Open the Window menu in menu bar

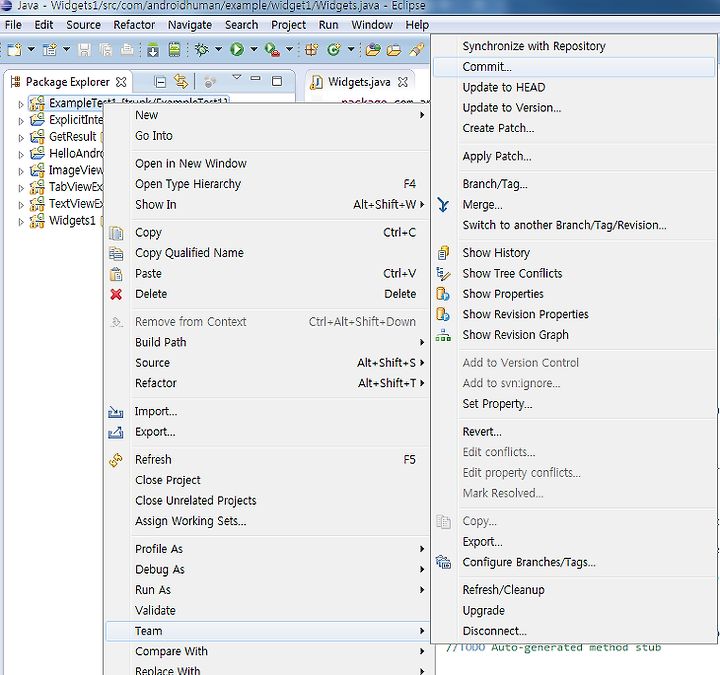click(372, 25)
